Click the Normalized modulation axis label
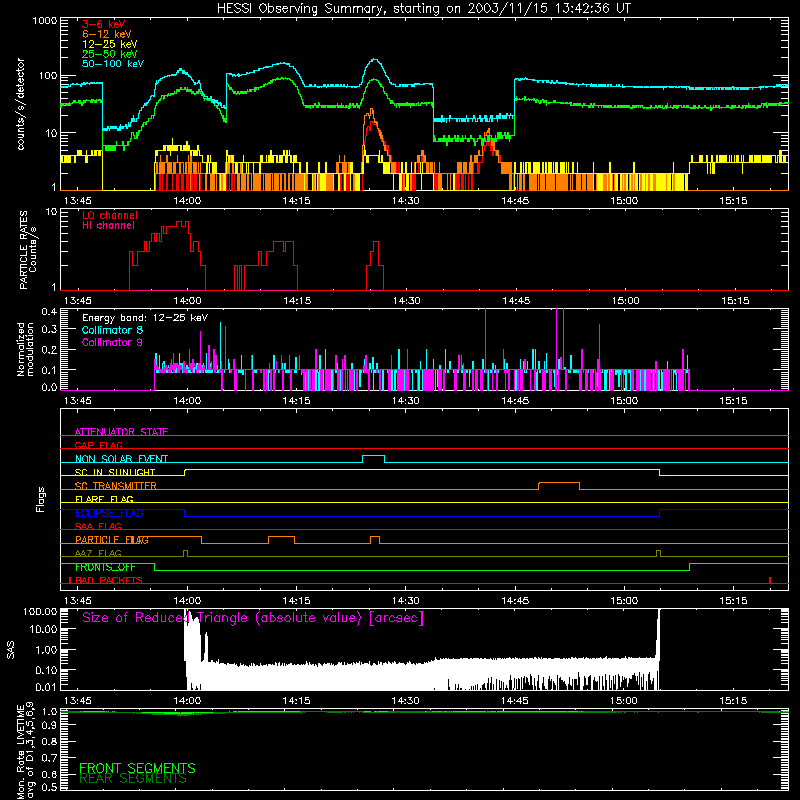Image resolution: width=800 pixels, height=800 pixels. coord(26,349)
